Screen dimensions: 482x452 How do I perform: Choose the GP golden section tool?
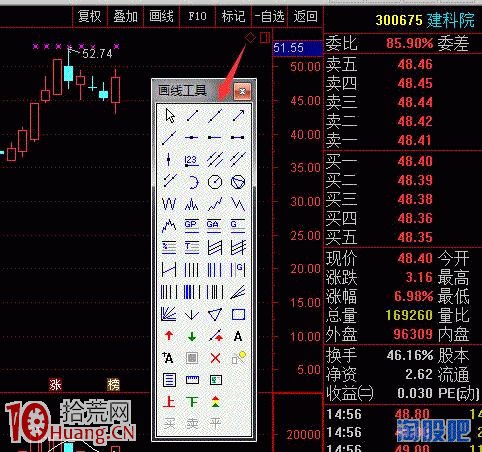click(x=192, y=226)
